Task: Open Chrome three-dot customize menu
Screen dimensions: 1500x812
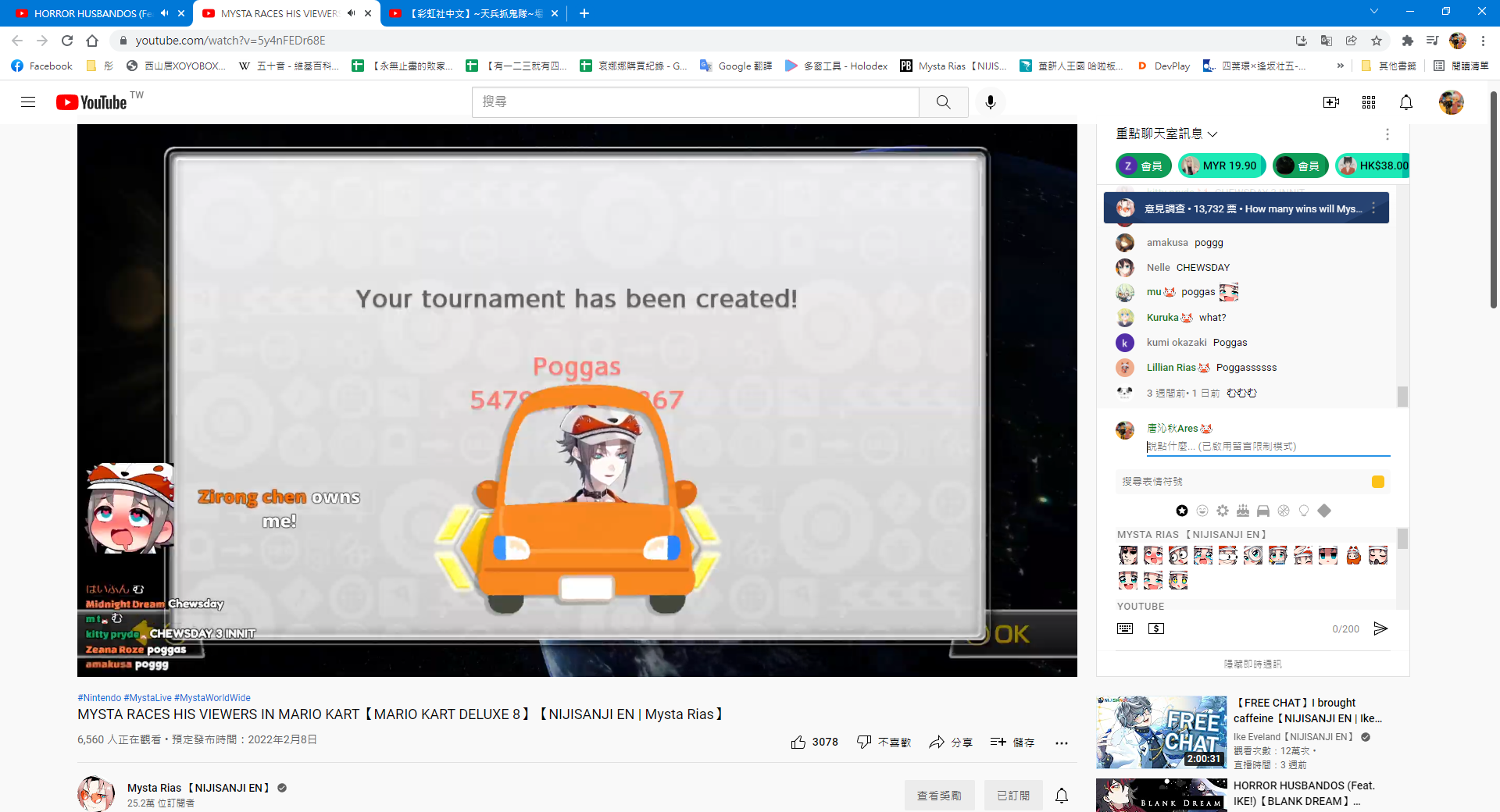Action: coord(1483,41)
